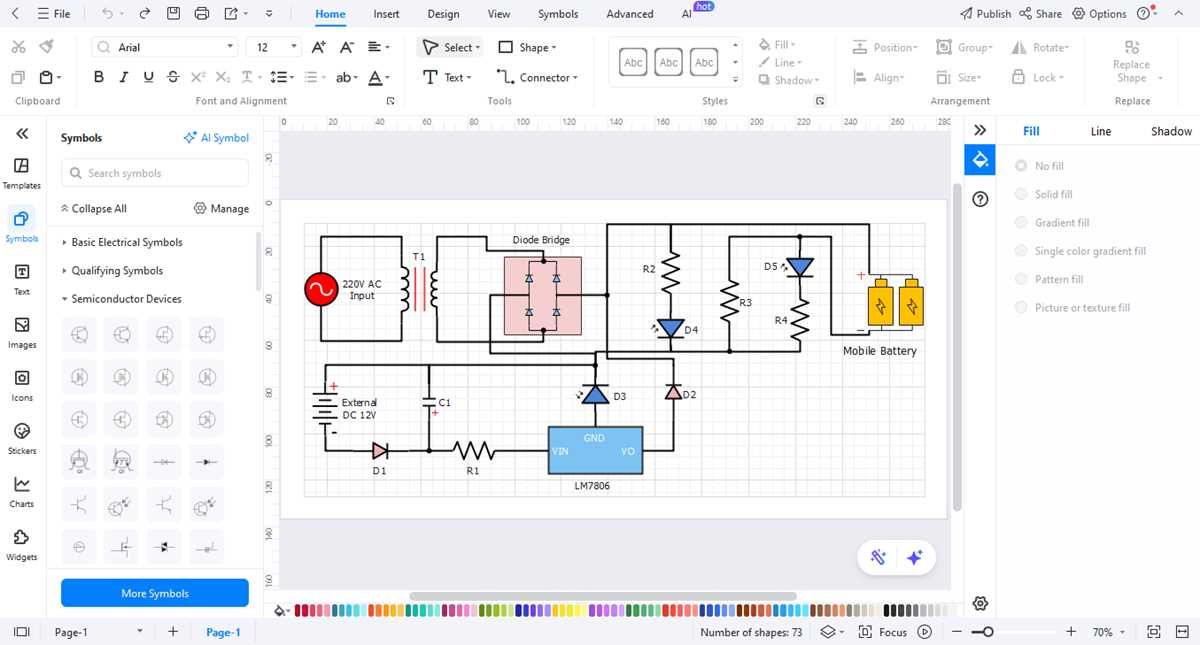This screenshot has height=645, width=1200.
Task: Click the page layout icon at bottom left
Action: click(22, 632)
